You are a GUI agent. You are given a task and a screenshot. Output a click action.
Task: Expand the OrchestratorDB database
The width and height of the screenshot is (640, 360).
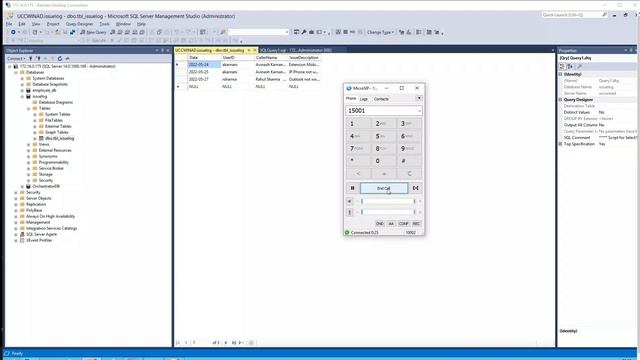22,186
